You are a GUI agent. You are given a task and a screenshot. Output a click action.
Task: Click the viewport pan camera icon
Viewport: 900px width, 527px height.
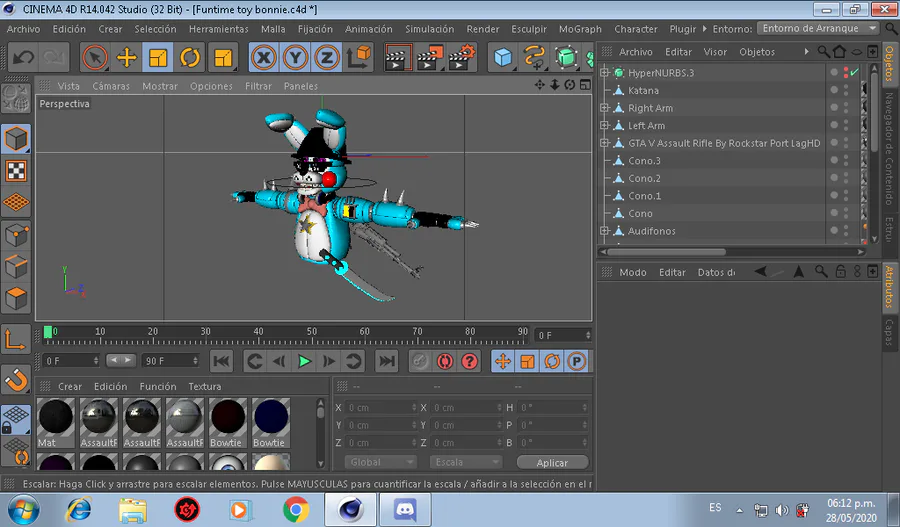click(540, 85)
